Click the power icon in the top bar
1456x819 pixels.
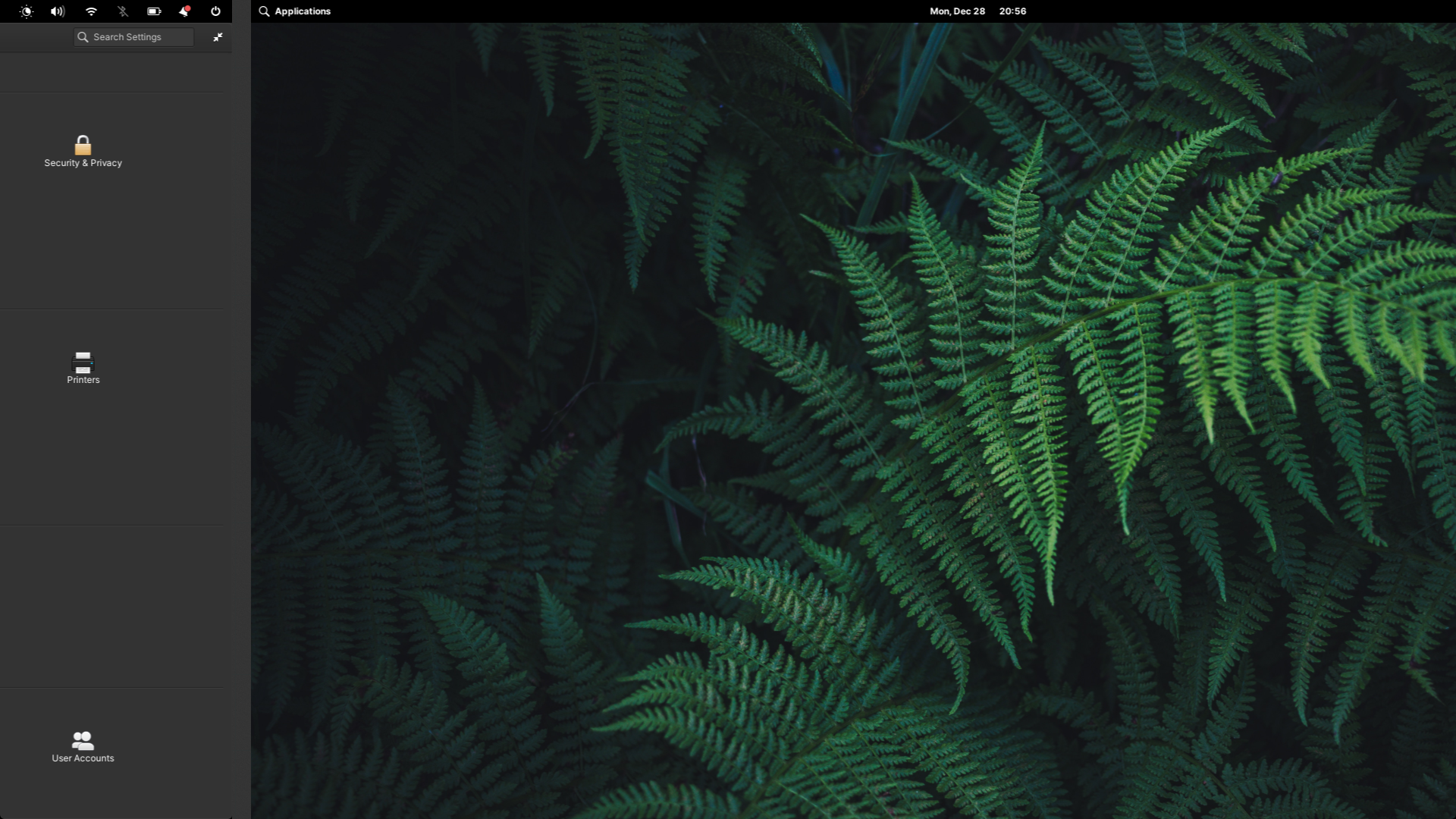[215, 11]
